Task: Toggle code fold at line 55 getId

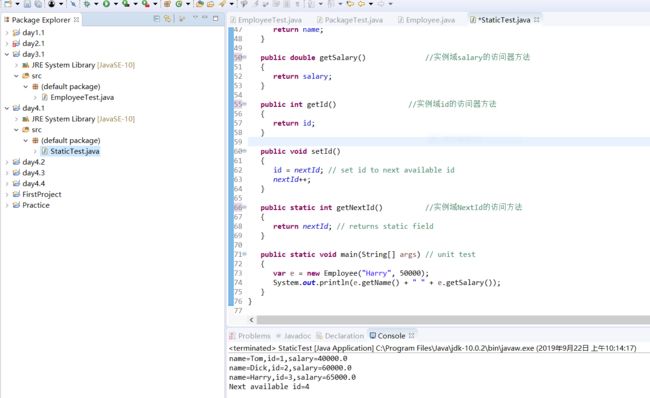Action: coord(245,104)
